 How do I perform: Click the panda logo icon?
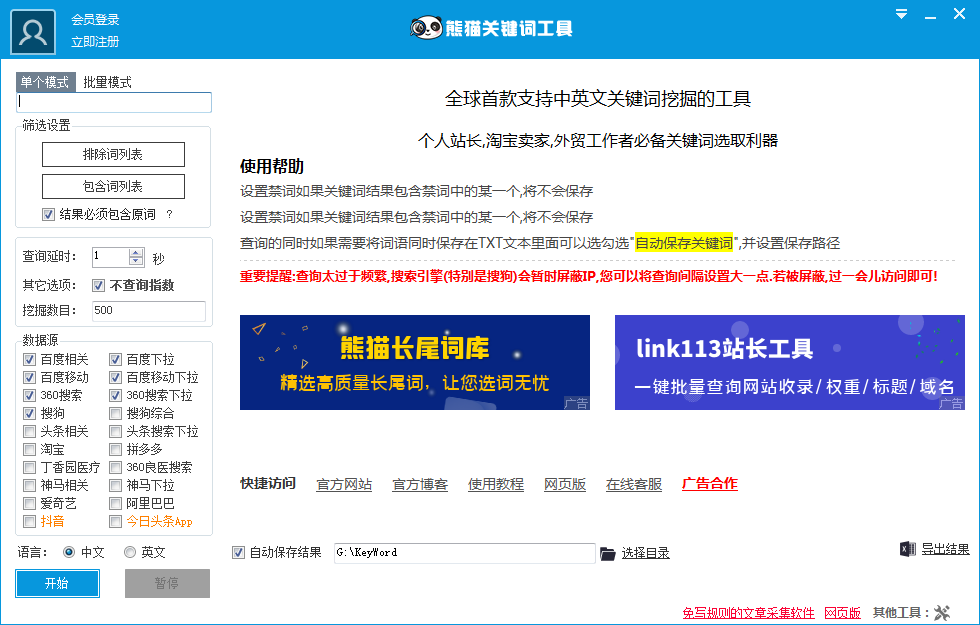click(x=426, y=28)
